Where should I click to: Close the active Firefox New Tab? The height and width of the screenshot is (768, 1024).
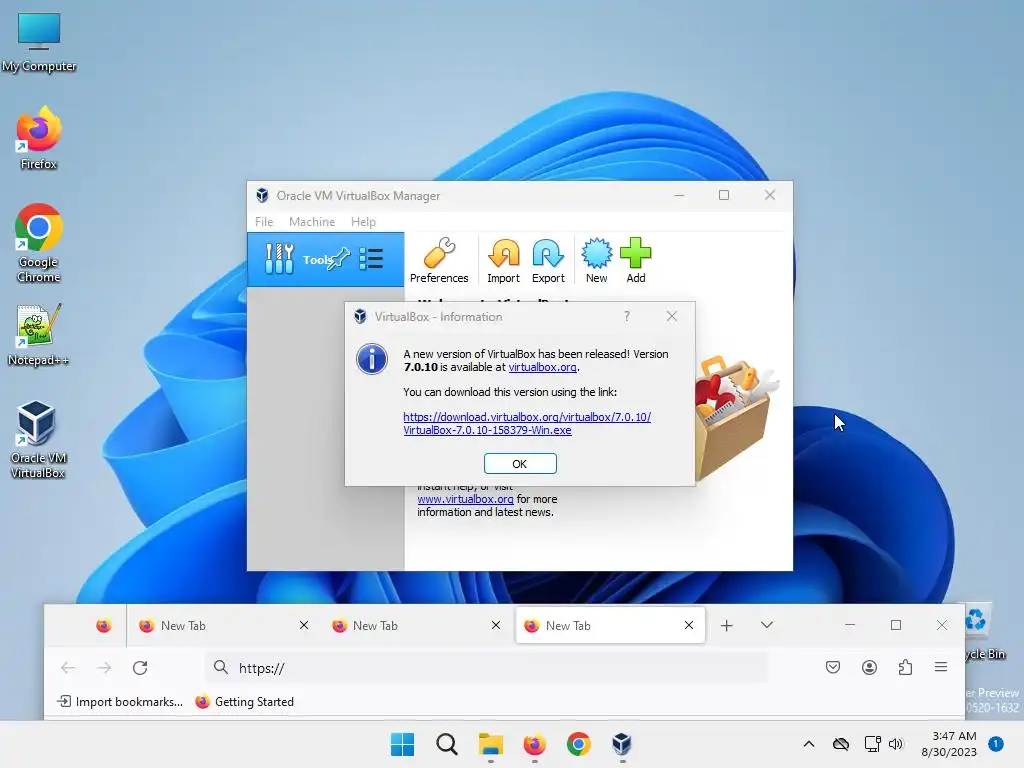(688, 626)
